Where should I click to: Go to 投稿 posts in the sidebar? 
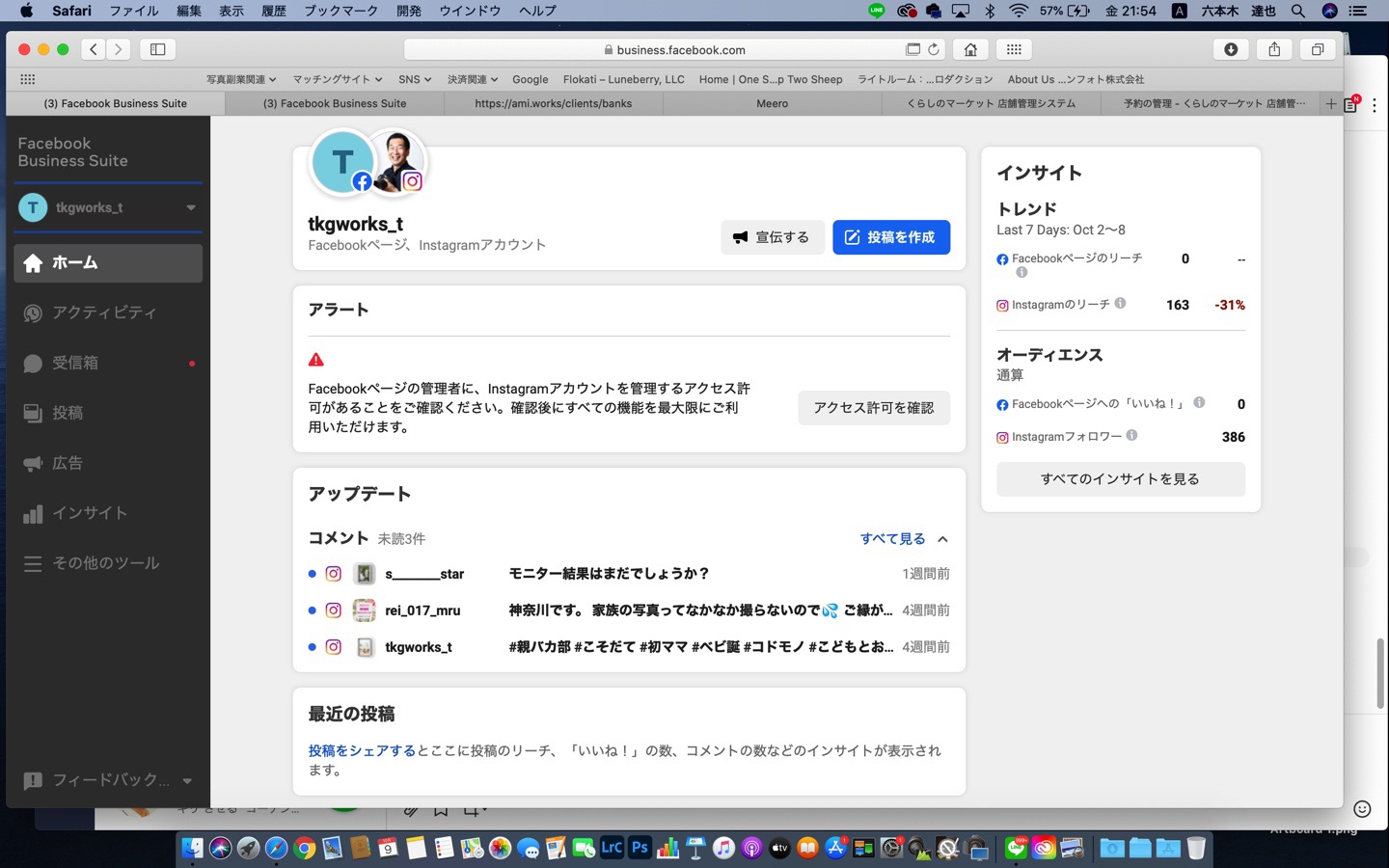(x=108, y=413)
